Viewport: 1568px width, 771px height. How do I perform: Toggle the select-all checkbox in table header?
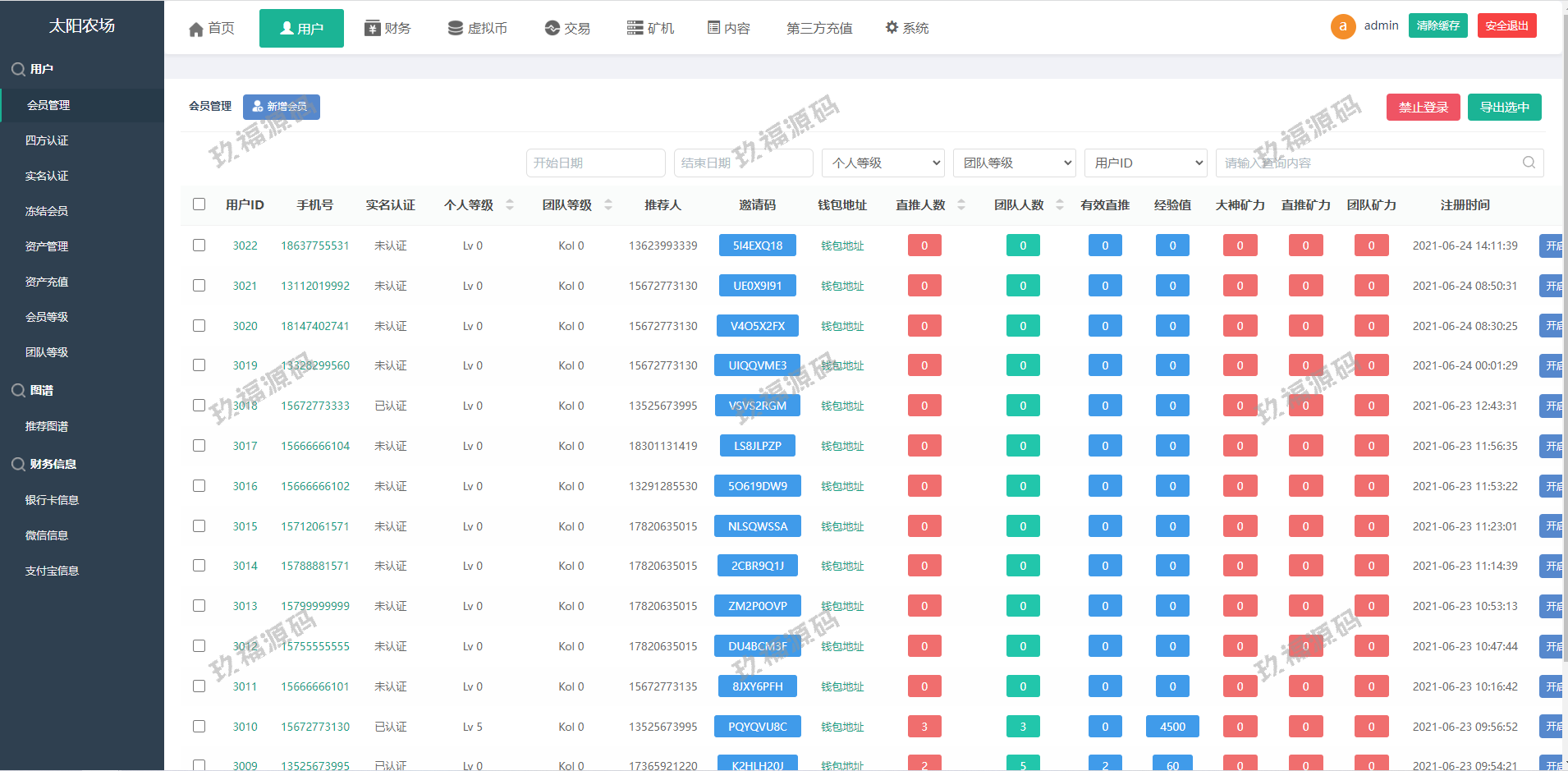pyautogui.click(x=199, y=204)
